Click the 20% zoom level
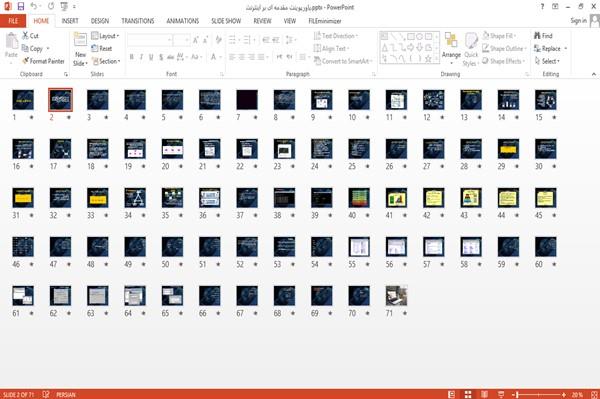The image size is (600, 399). click(x=577, y=394)
